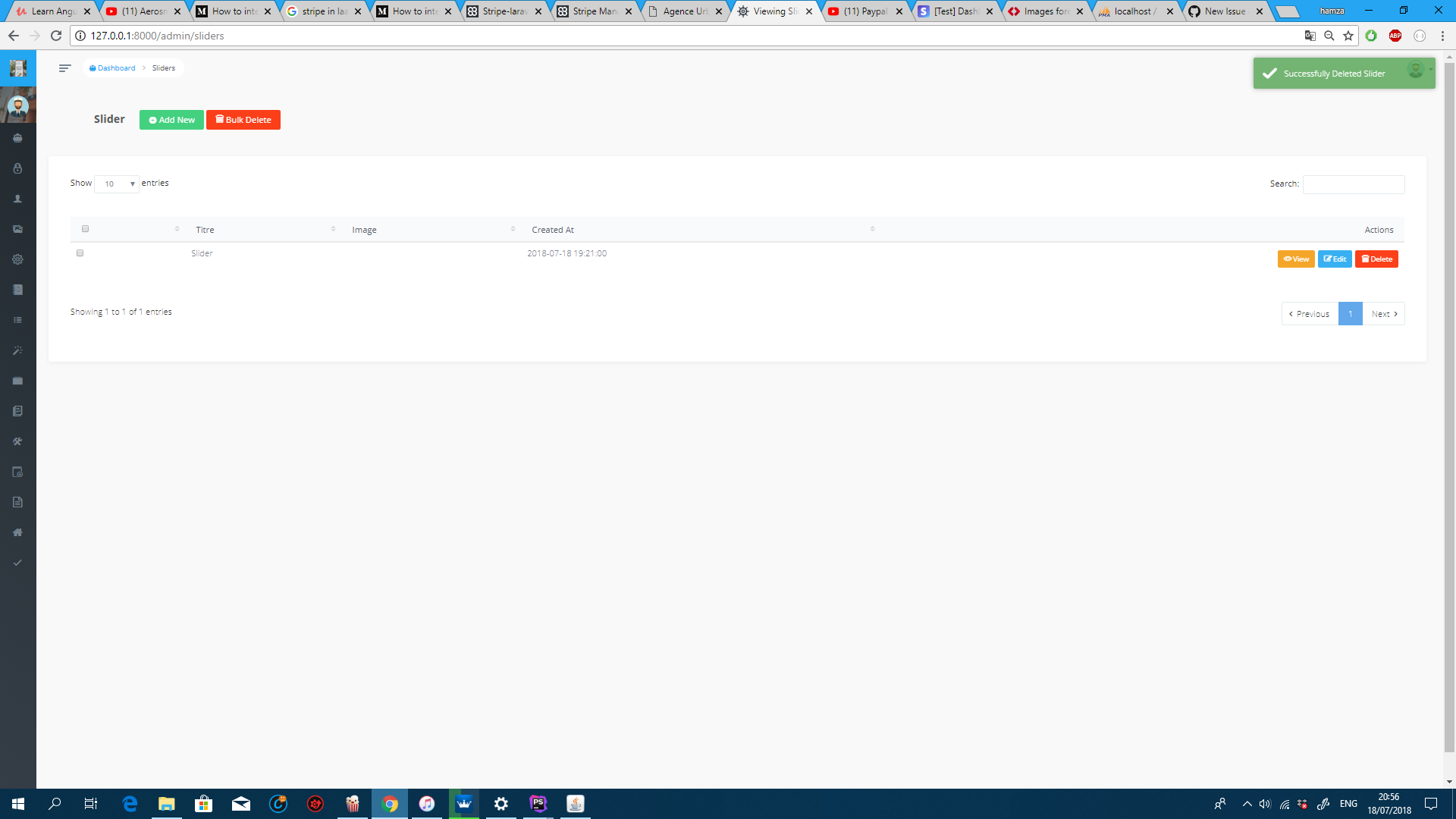Open the checkmark section at sidebar bottom
This screenshot has width=1456, height=819.
coord(17,563)
